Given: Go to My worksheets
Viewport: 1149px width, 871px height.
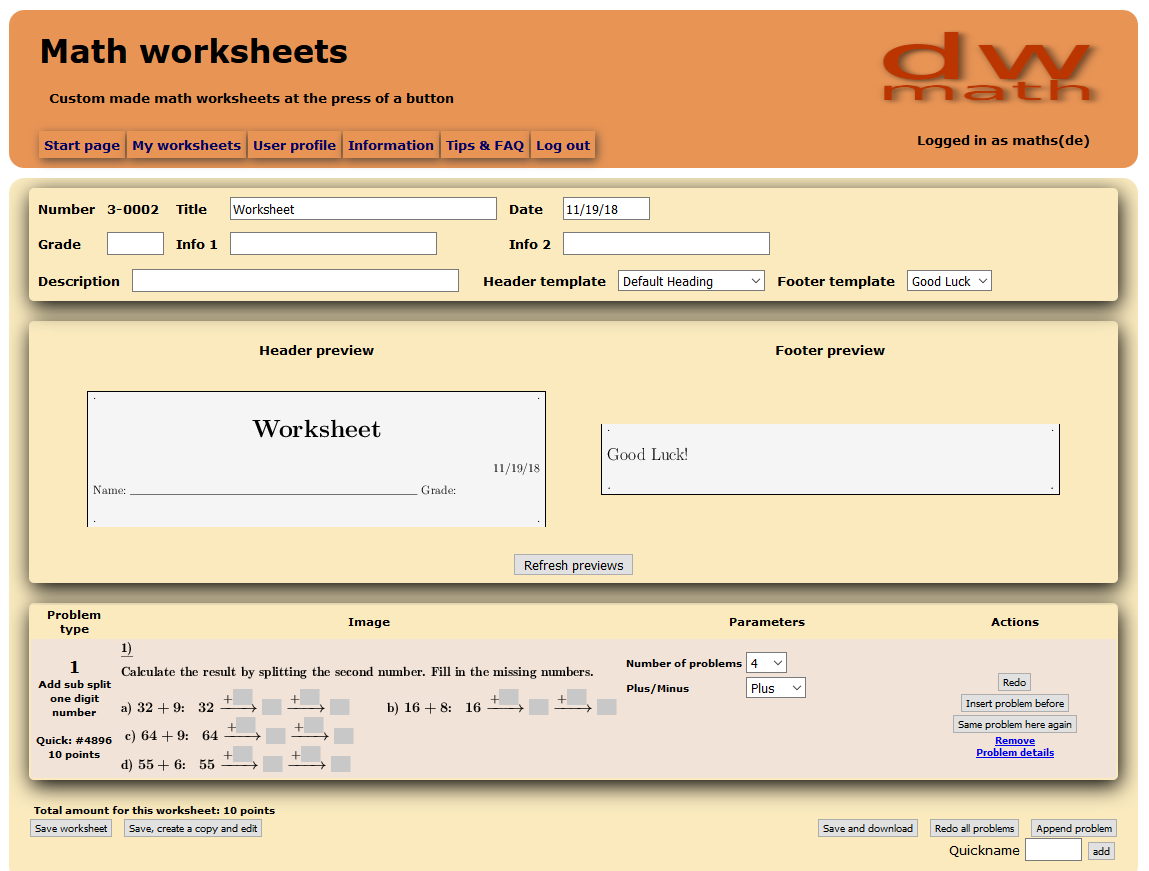Looking at the screenshot, I should pos(186,145).
